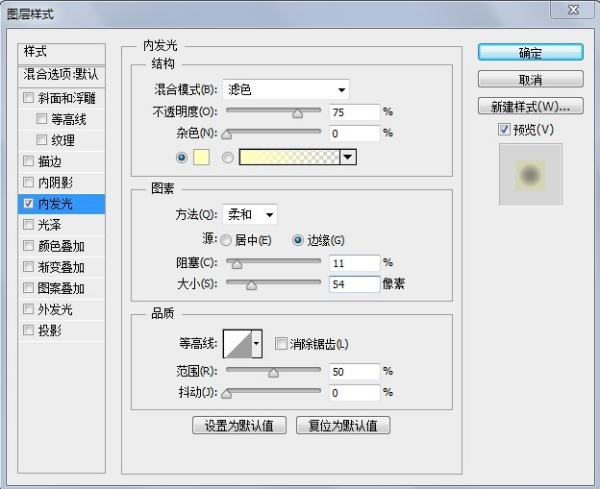Choose the 边缘 source radio option
Screen dimensions: 600x489
coord(298,240)
